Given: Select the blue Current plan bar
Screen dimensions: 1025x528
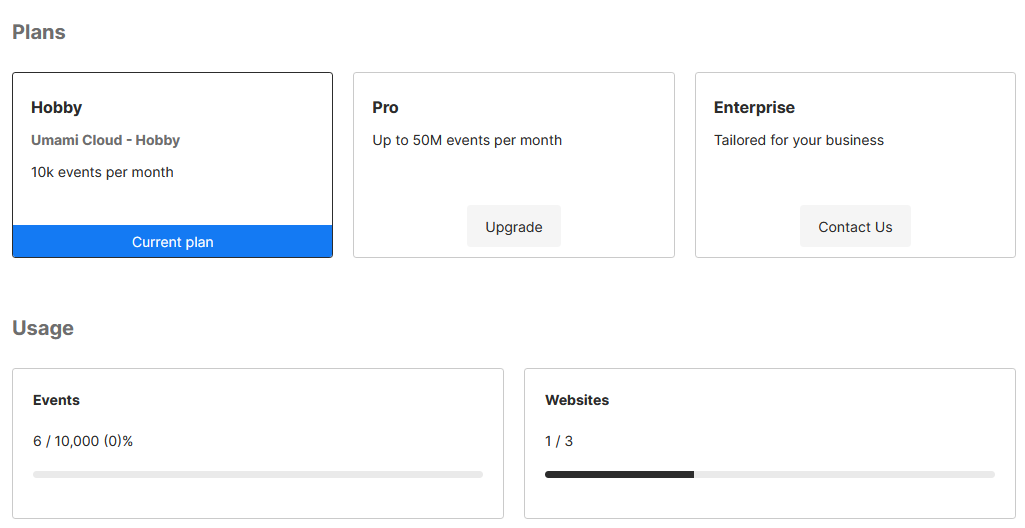Looking at the screenshot, I should pyautogui.click(x=172, y=242).
